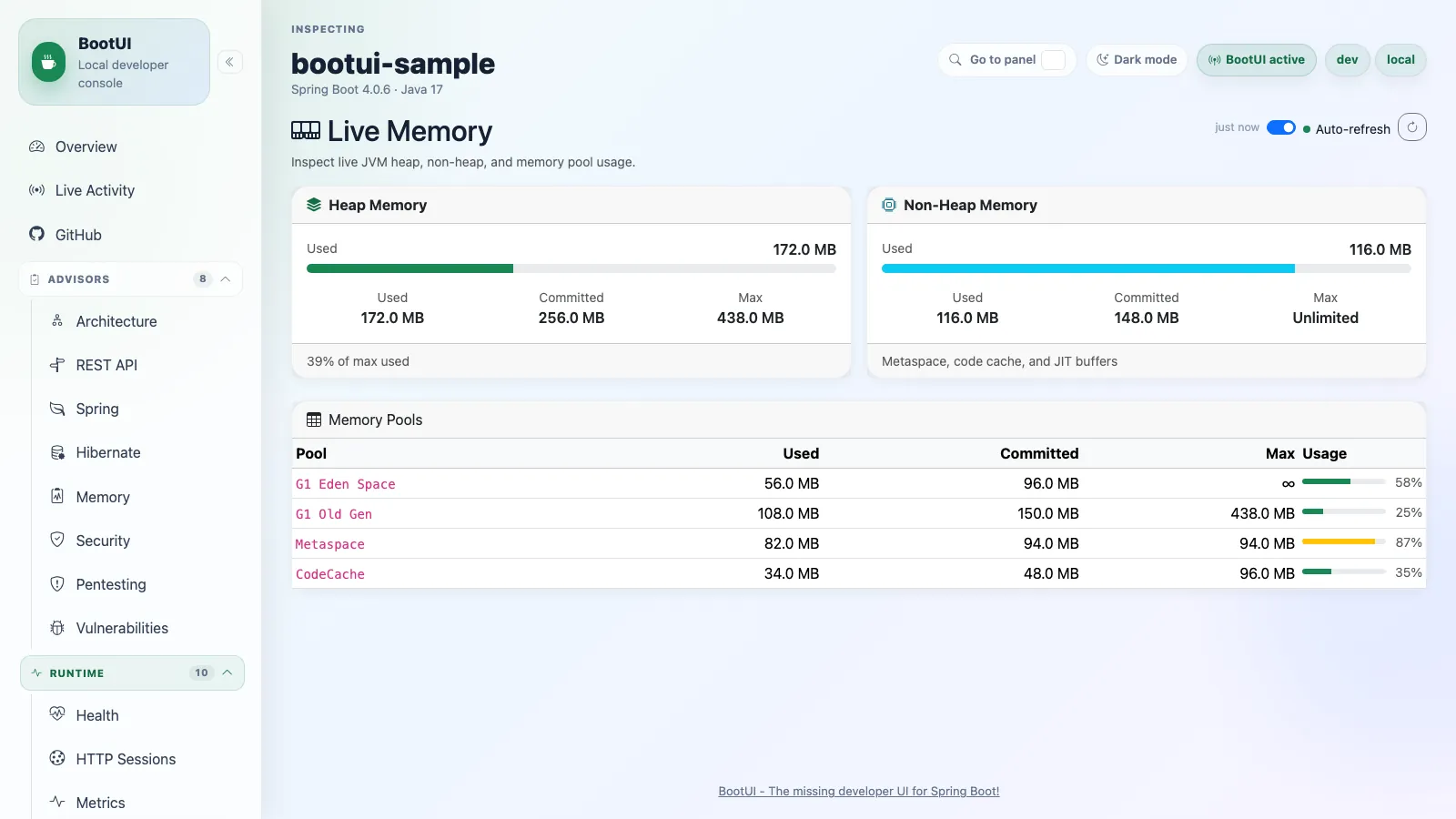Viewport: 1456px width, 819px height.
Task: Click the moon icon in Dark mode
Action: click(x=1103, y=60)
